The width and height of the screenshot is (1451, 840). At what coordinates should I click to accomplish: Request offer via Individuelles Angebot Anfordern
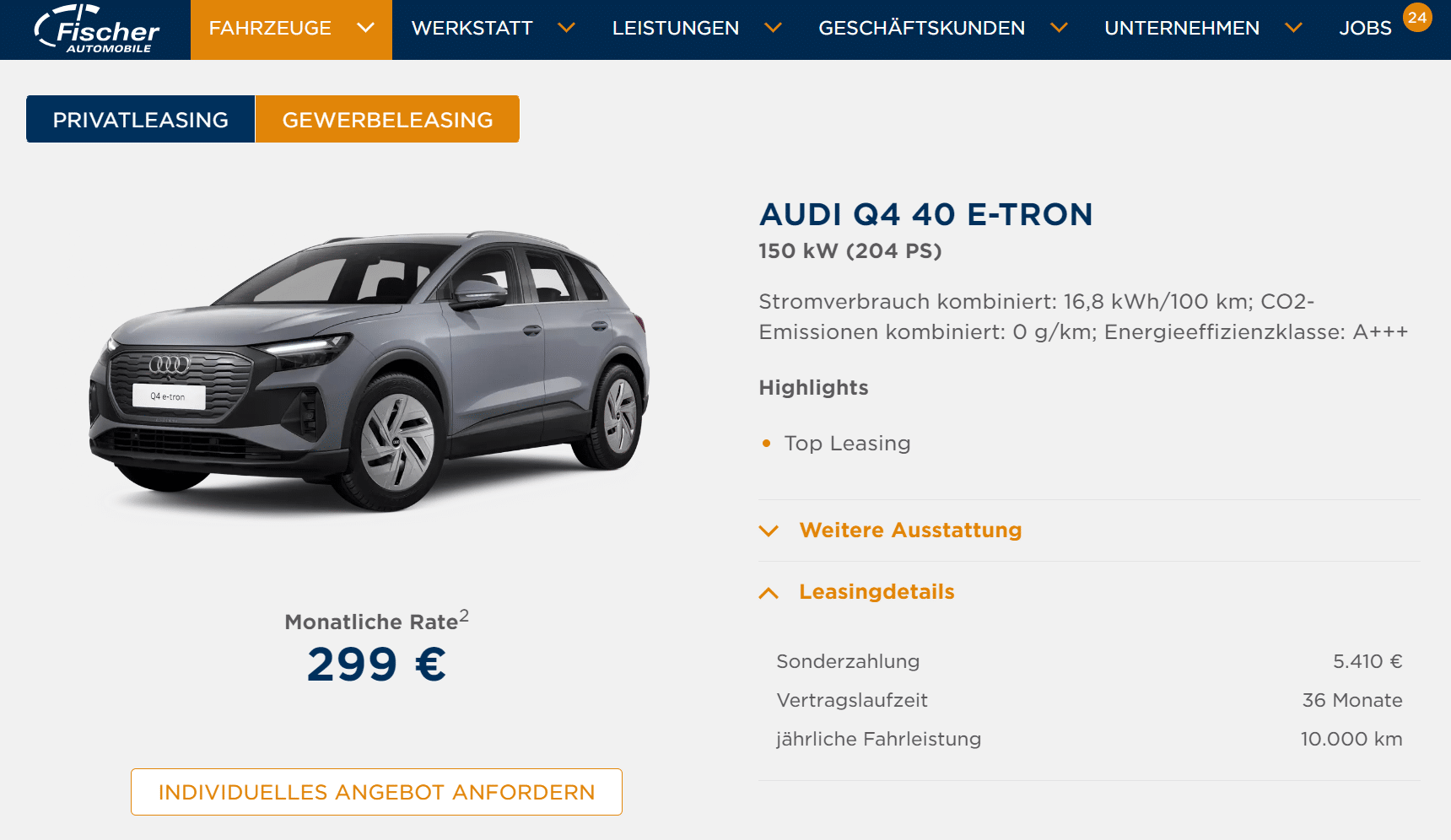click(376, 792)
